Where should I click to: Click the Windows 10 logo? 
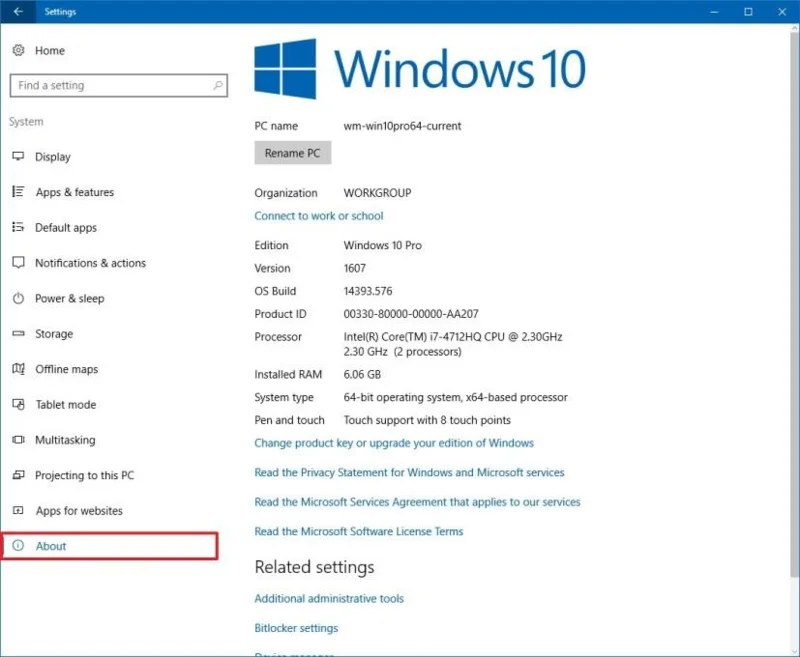tap(285, 68)
